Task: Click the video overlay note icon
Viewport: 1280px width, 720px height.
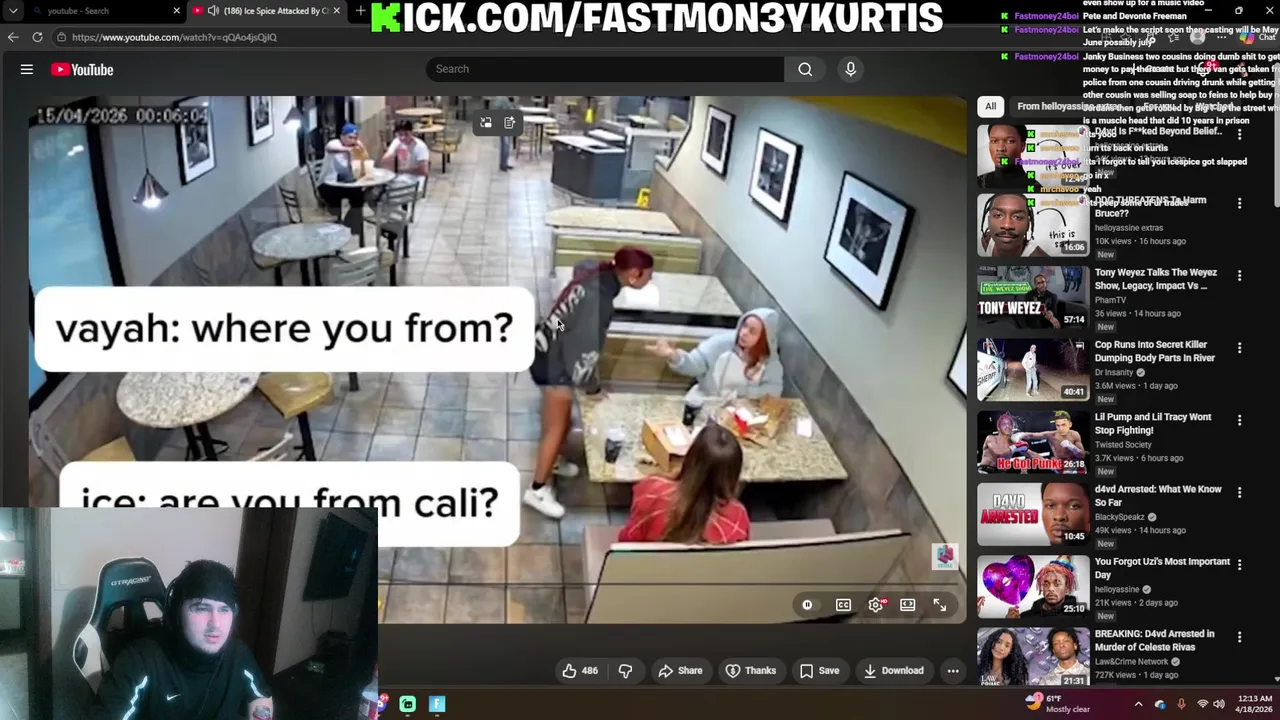Action: coord(510,123)
